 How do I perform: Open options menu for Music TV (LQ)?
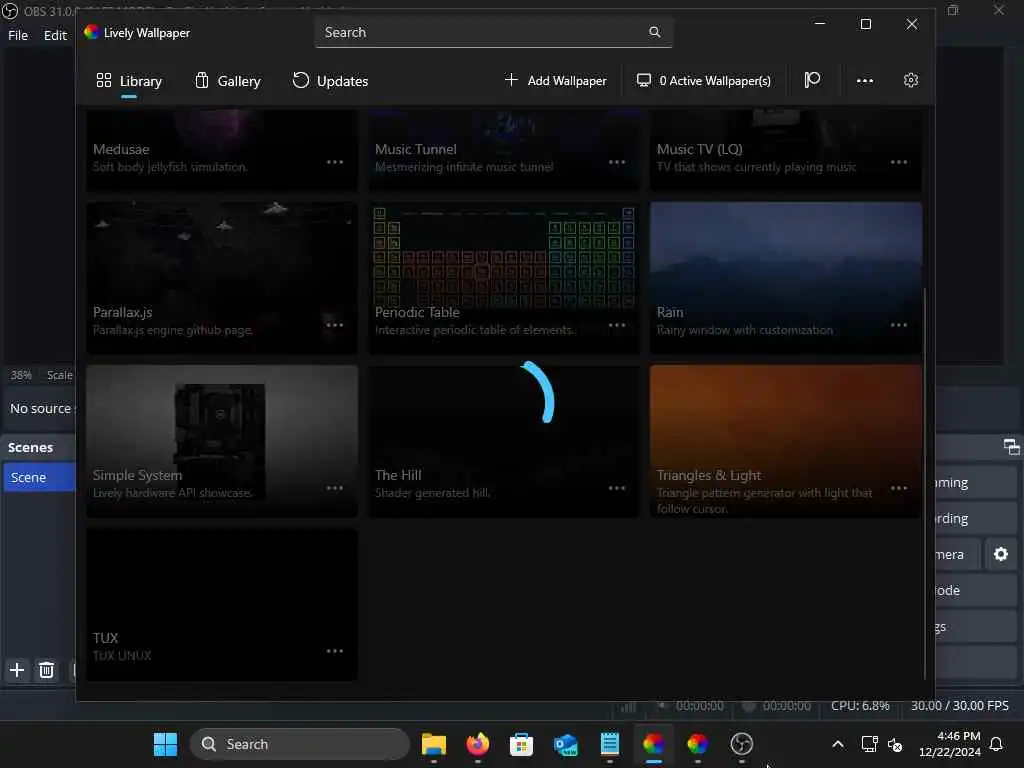point(899,162)
